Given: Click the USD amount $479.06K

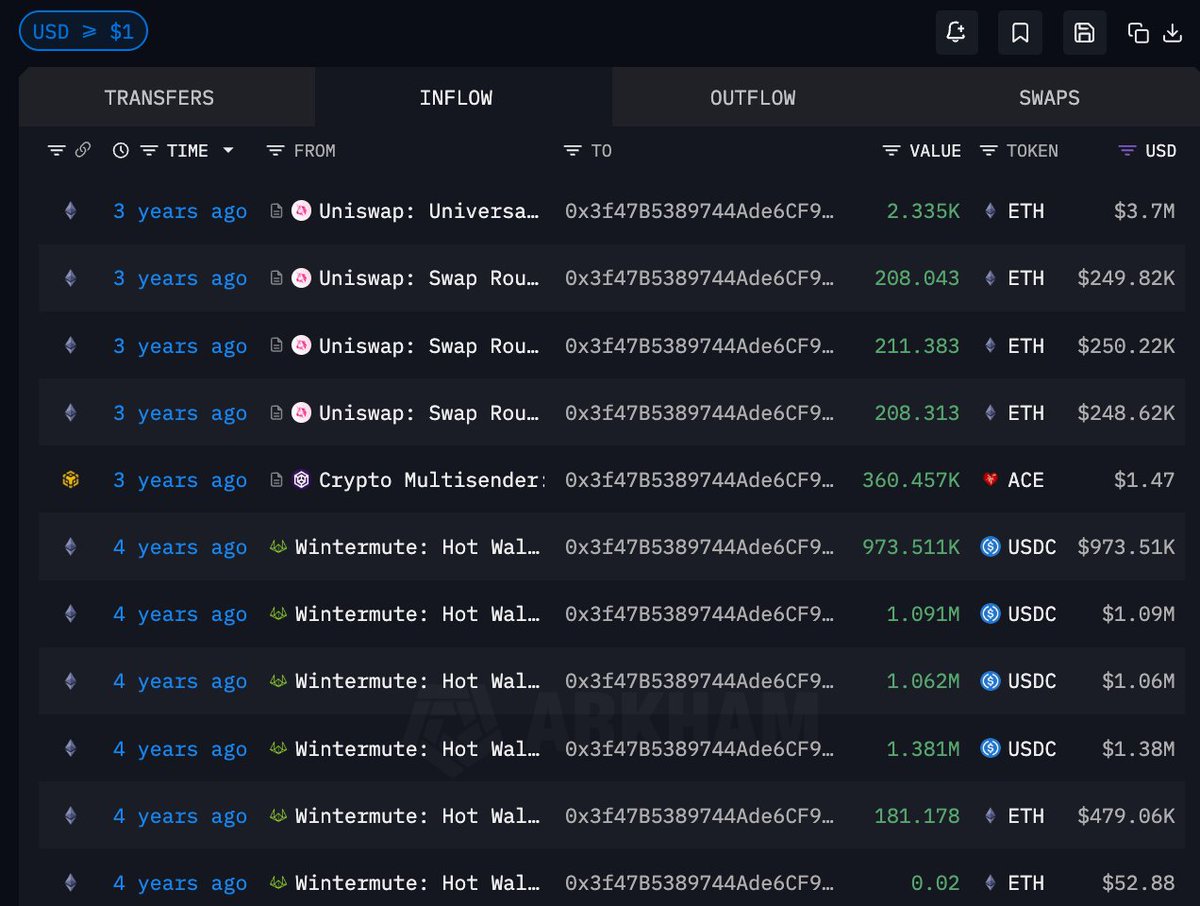Looking at the screenshot, I should click(1126, 816).
